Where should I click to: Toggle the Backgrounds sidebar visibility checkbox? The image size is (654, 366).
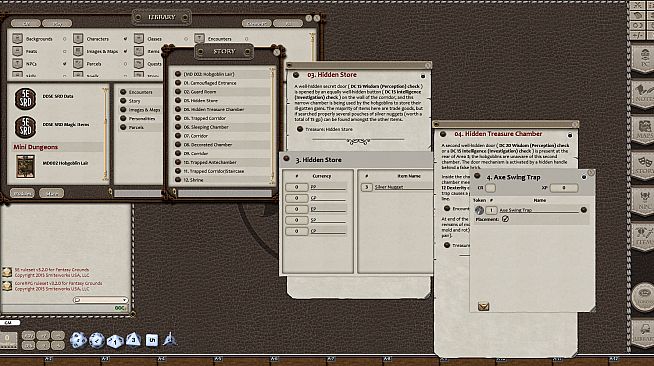(x=65, y=39)
